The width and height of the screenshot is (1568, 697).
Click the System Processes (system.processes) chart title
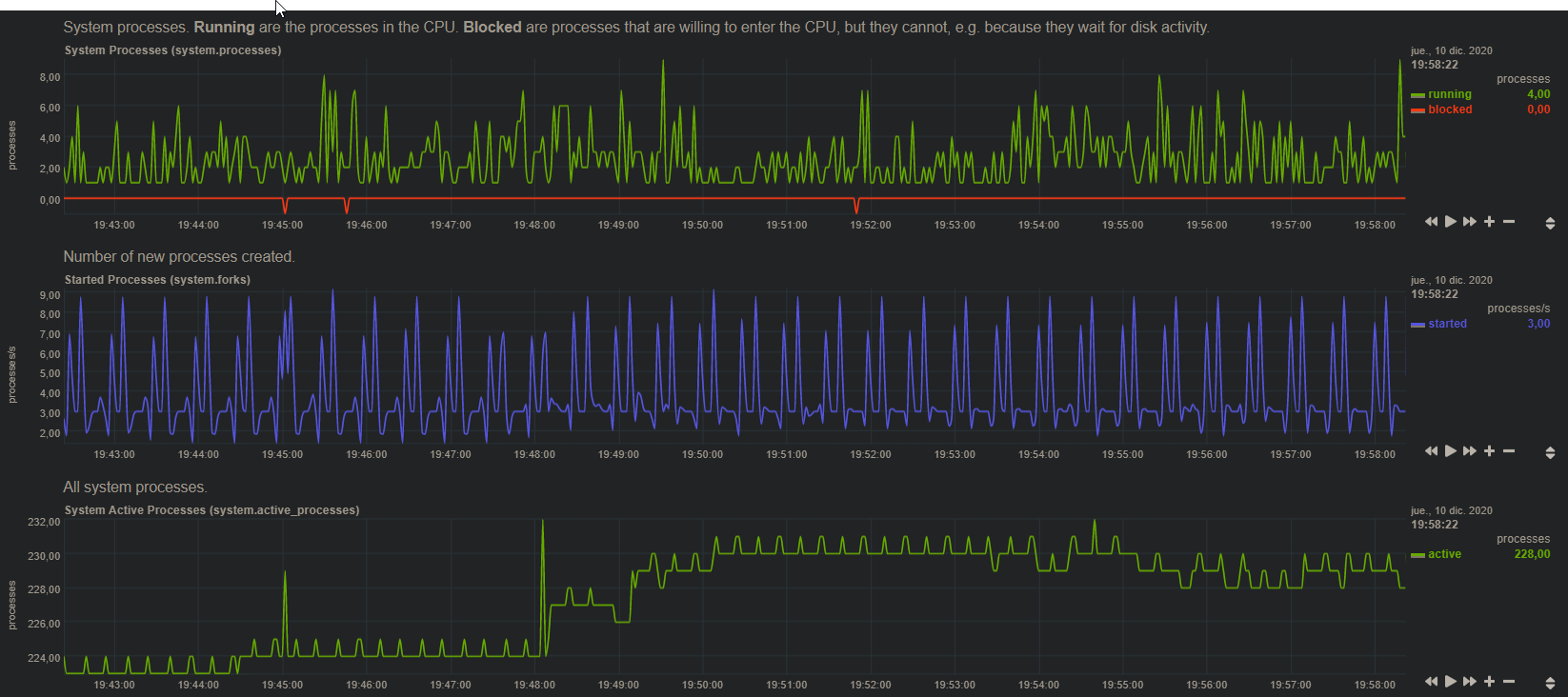172,50
